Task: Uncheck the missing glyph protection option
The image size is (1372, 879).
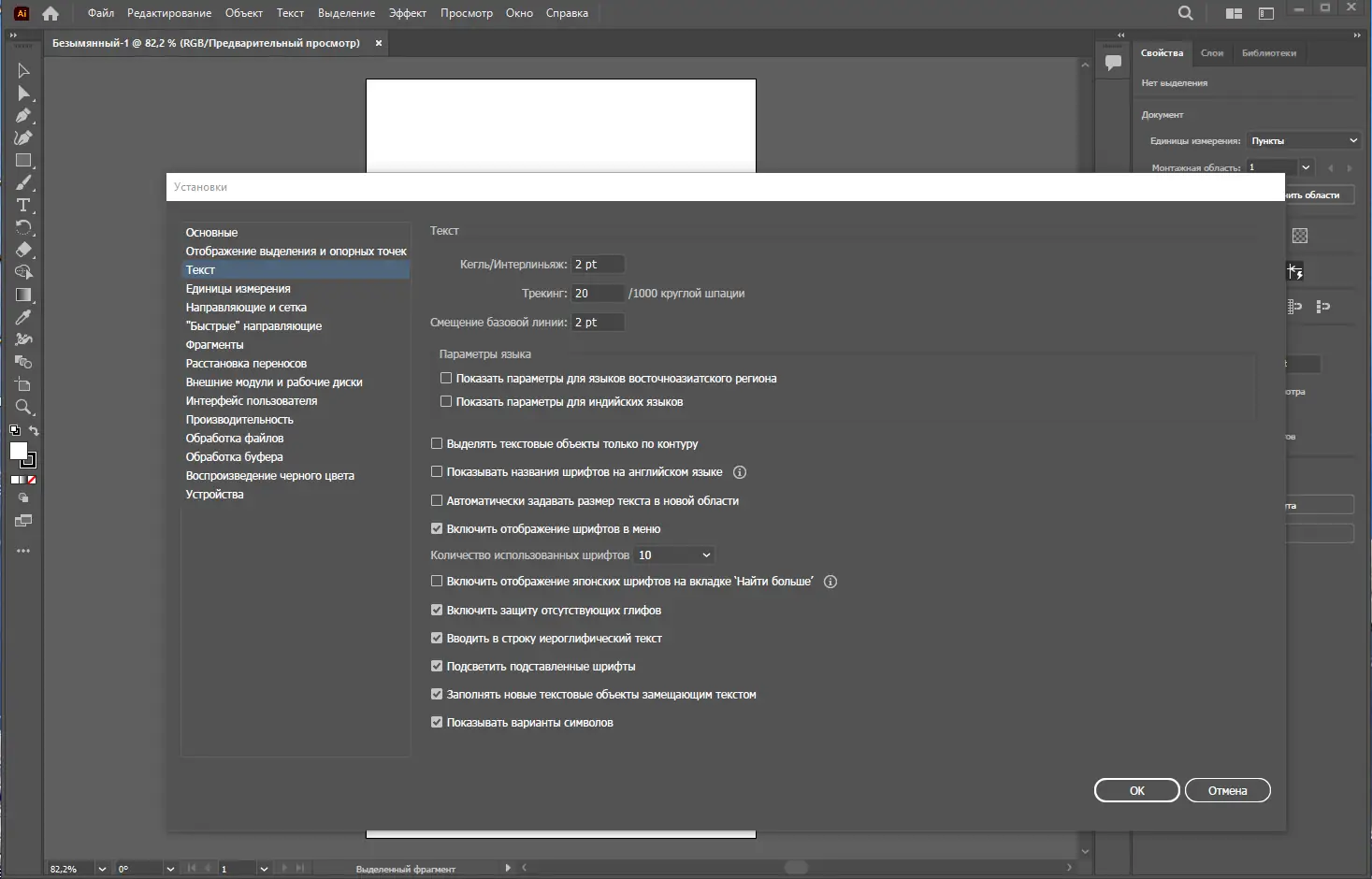Action: [437, 611]
